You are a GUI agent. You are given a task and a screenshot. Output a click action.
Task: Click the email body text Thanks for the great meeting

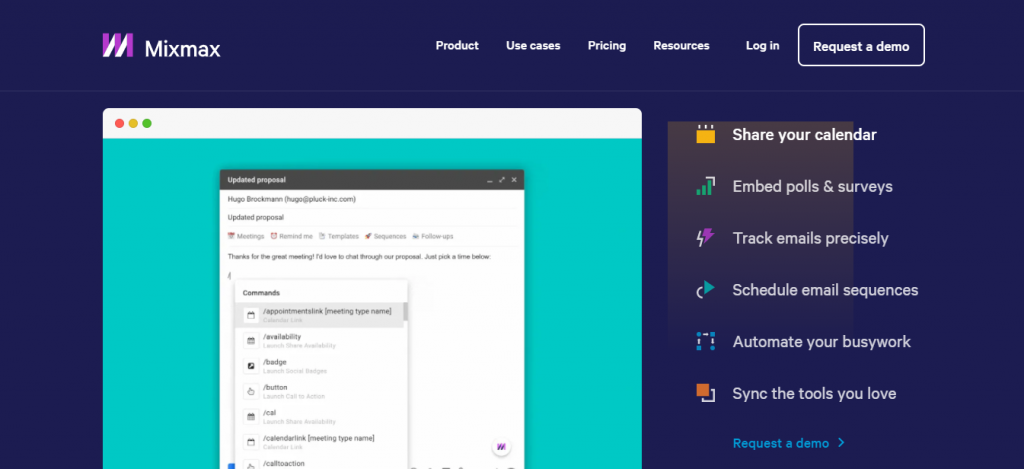pos(359,257)
